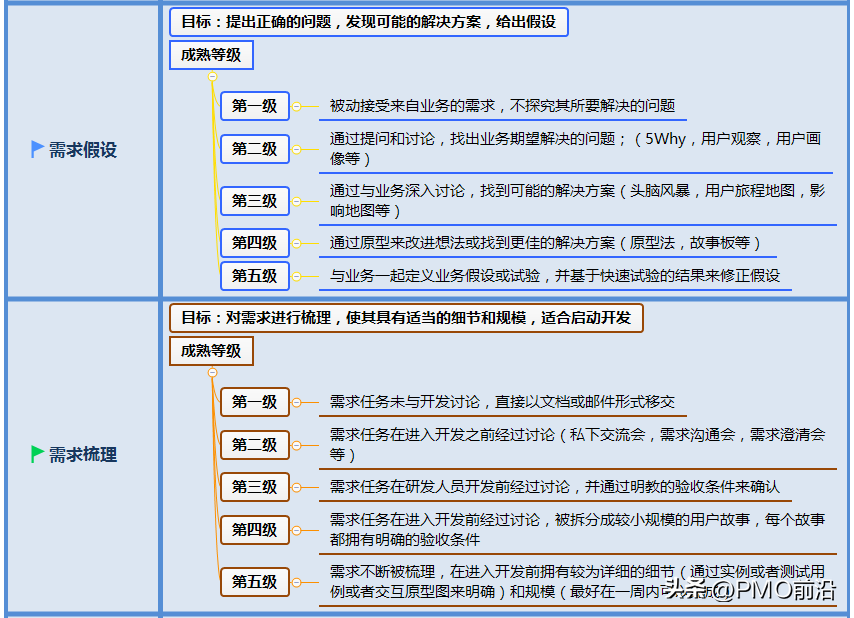Click the green flag icon beside 需求梳理

(x=37, y=454)
